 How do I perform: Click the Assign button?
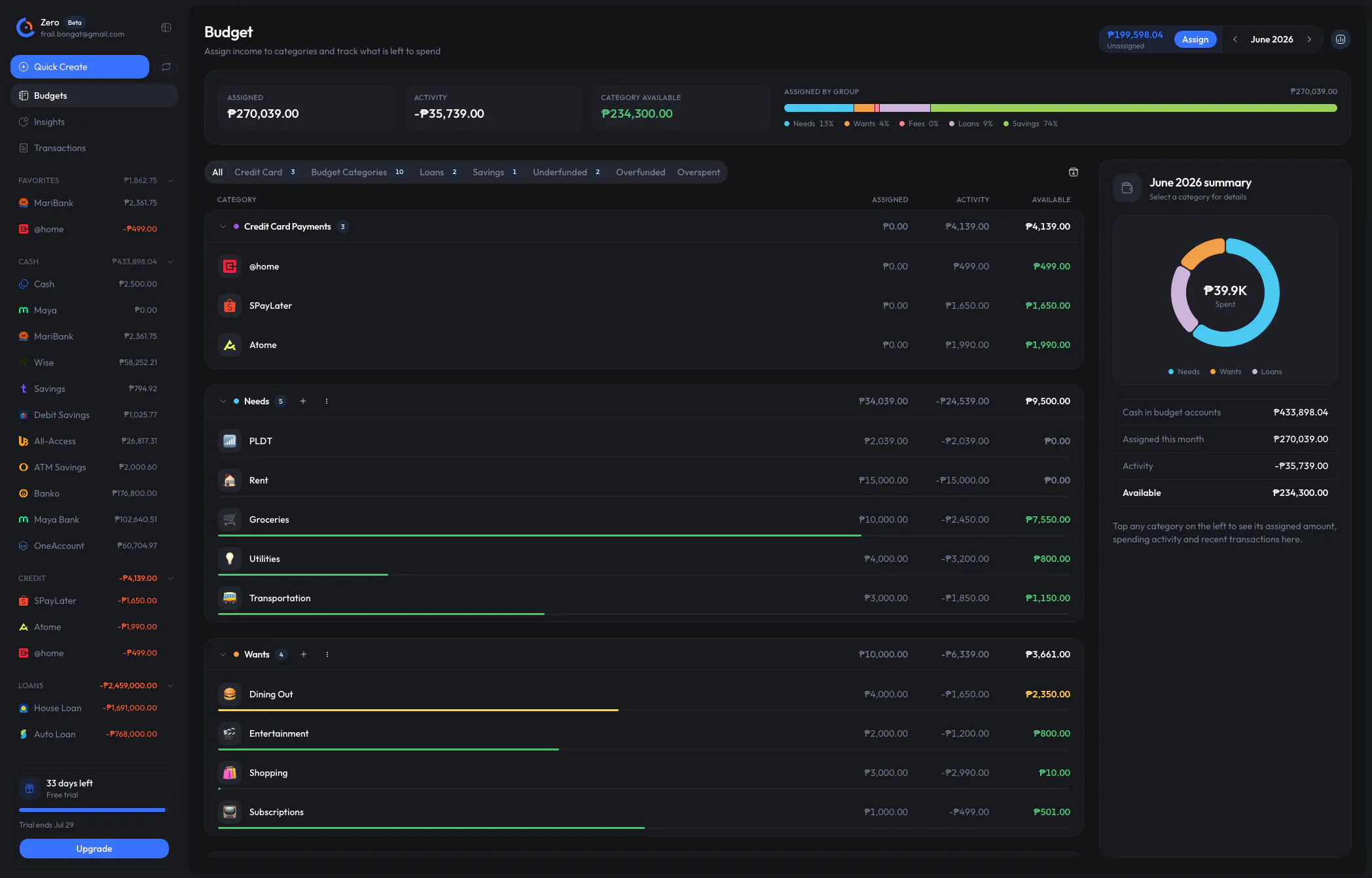pos(1195,39)
